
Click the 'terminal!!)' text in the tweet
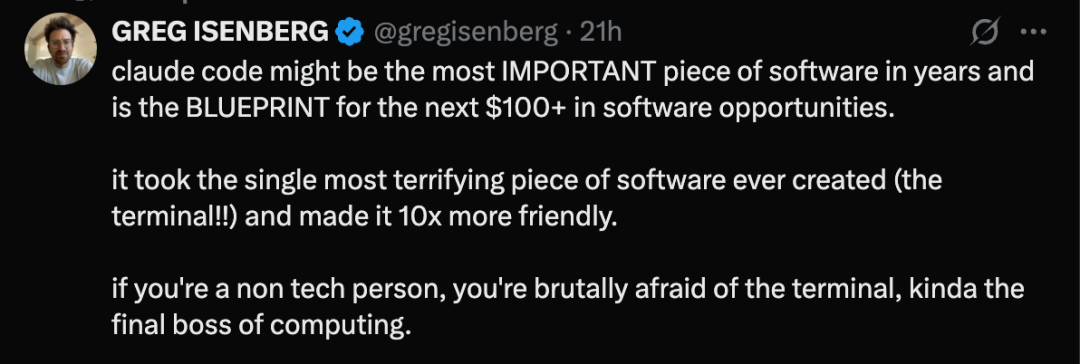[175, 218]
